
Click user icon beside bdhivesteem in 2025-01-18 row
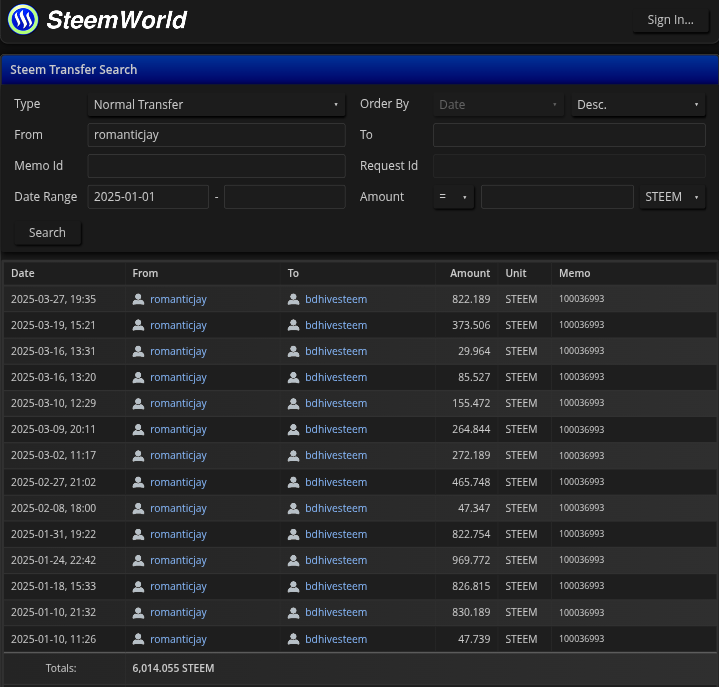(293, 587)
